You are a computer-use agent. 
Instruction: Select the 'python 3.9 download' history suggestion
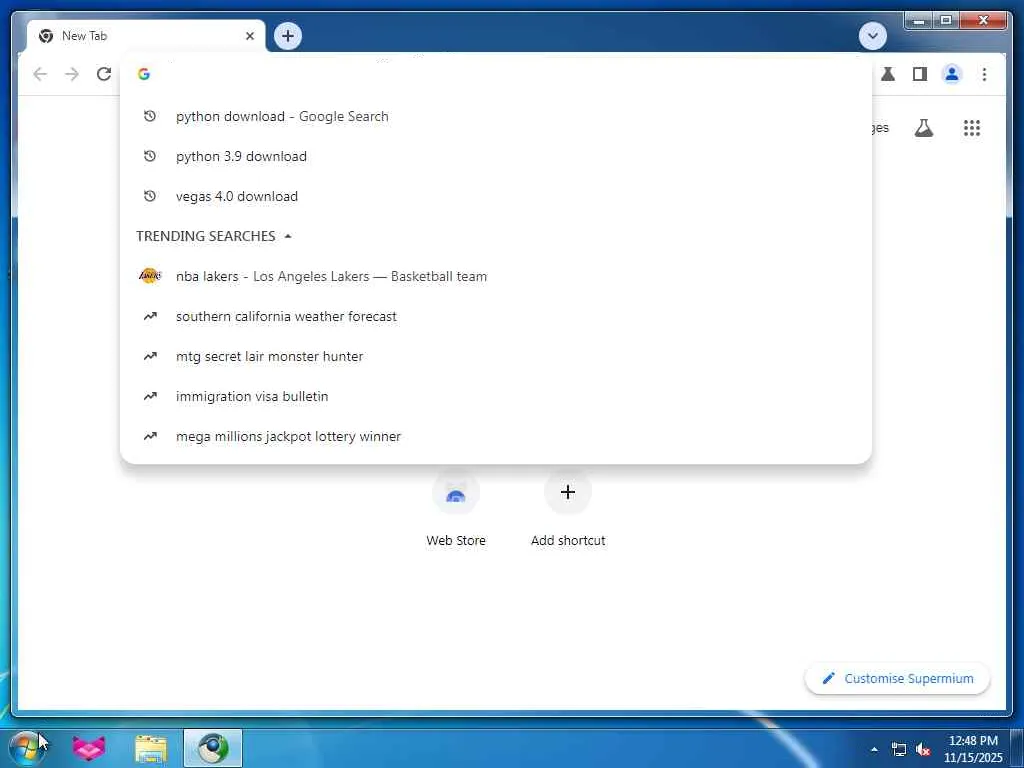point(496,156)
